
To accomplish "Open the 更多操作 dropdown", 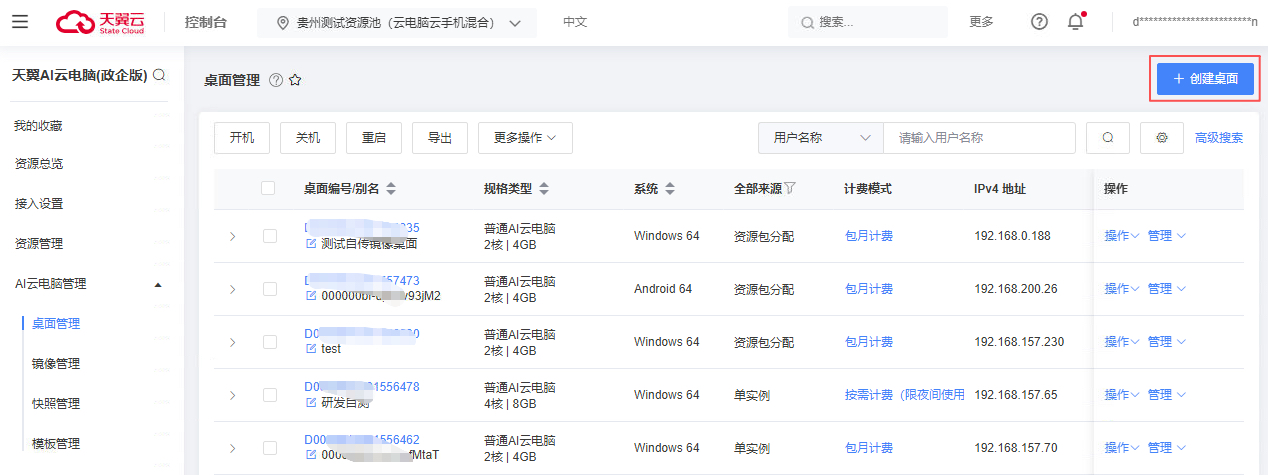I will pos(525,138).
